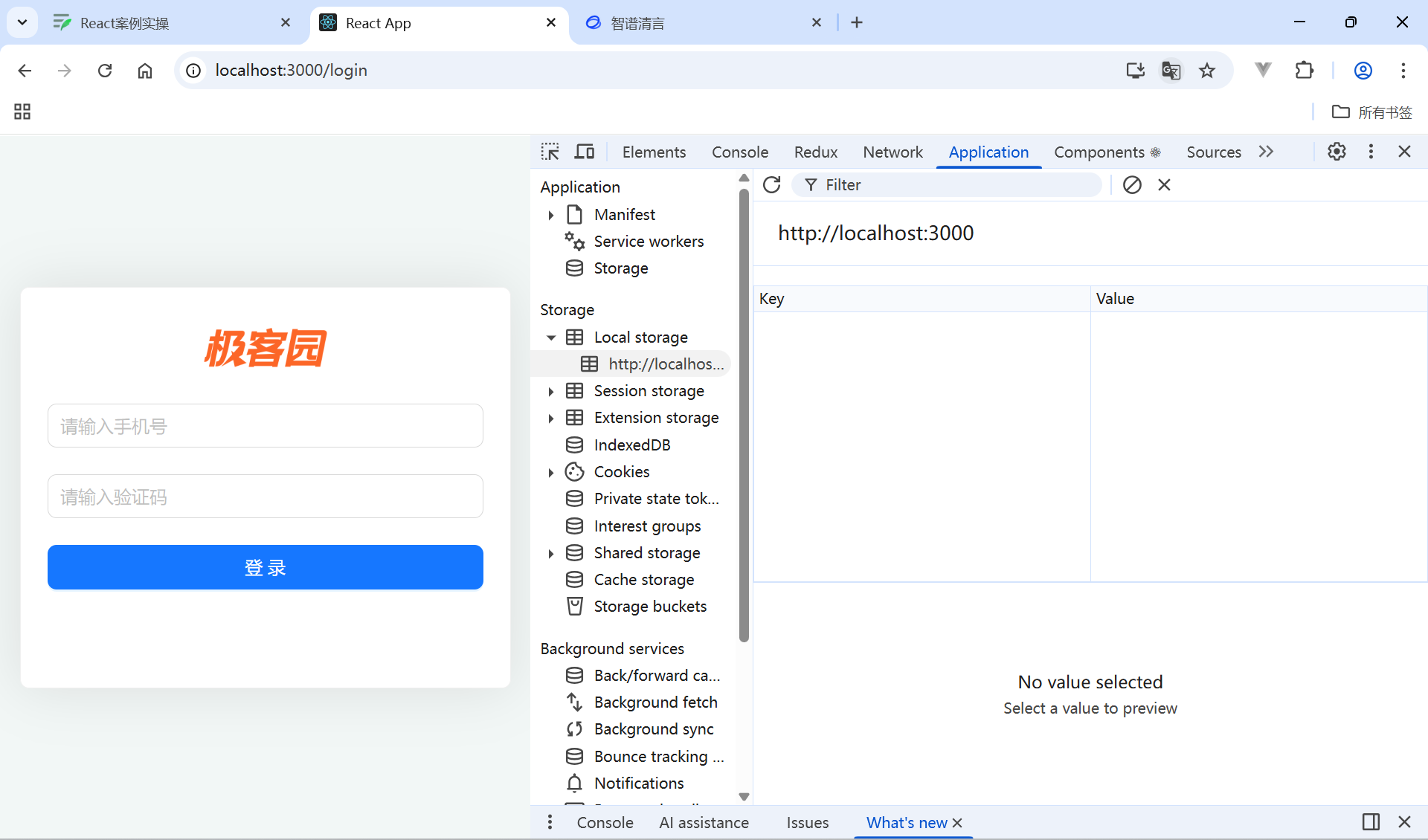The height and width of the screenshot is (840, 1428).
Task: Toggle the drawer sidebar dock icon
Action: tap(1371, 821)
